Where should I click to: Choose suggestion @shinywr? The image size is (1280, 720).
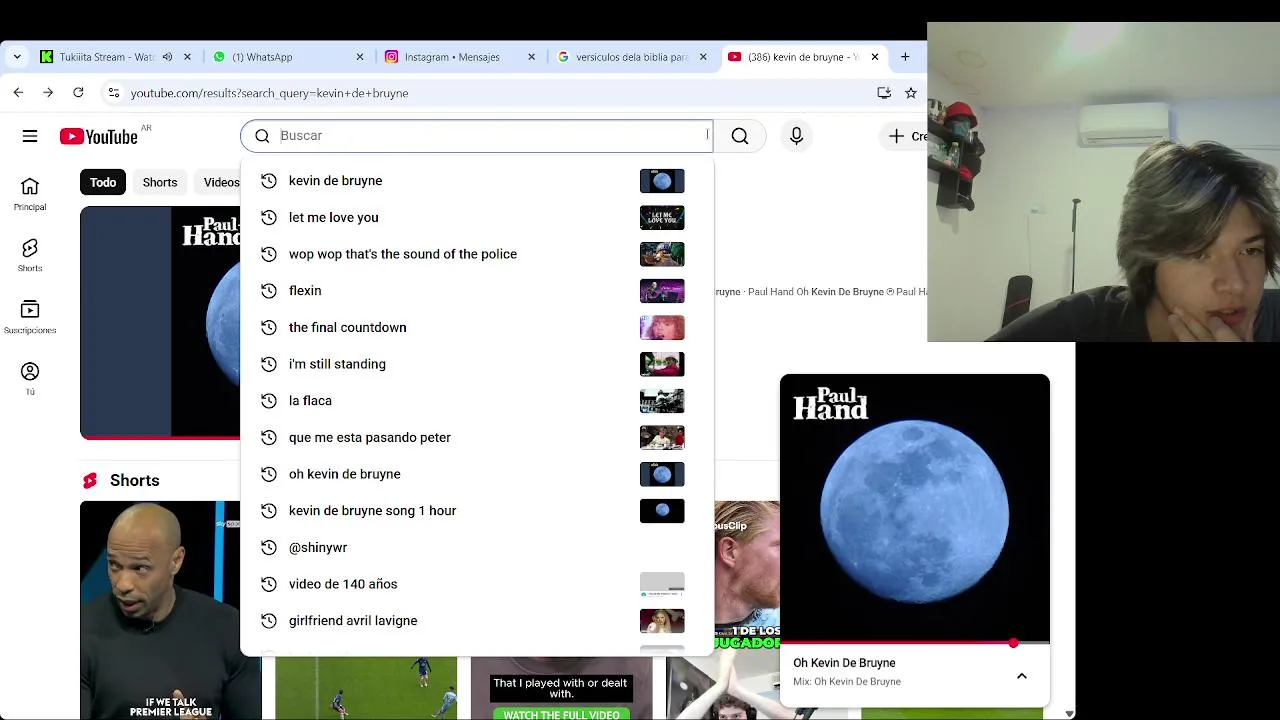476,547
